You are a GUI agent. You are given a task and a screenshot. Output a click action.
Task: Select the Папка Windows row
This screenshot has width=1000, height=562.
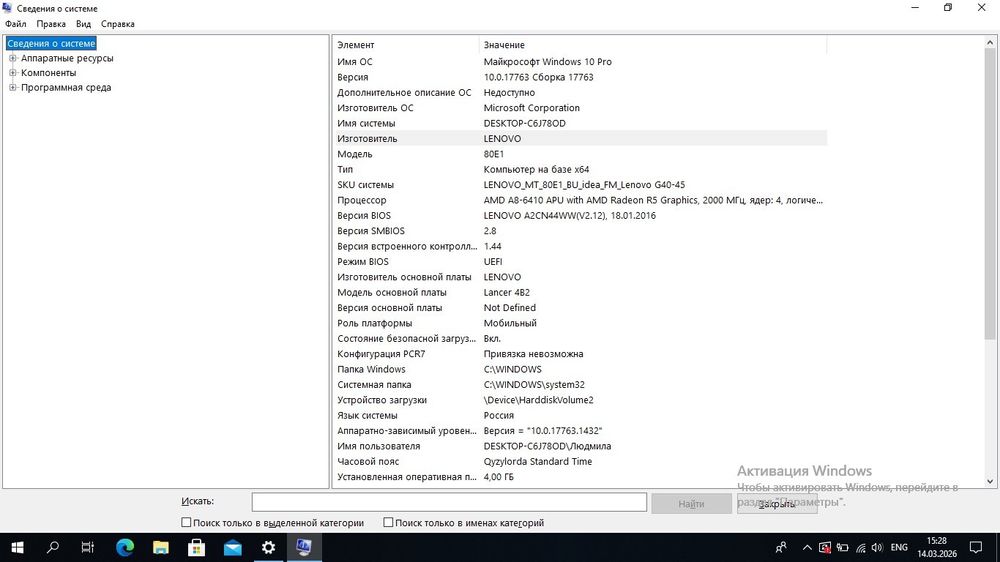click(x=580, y=369)
